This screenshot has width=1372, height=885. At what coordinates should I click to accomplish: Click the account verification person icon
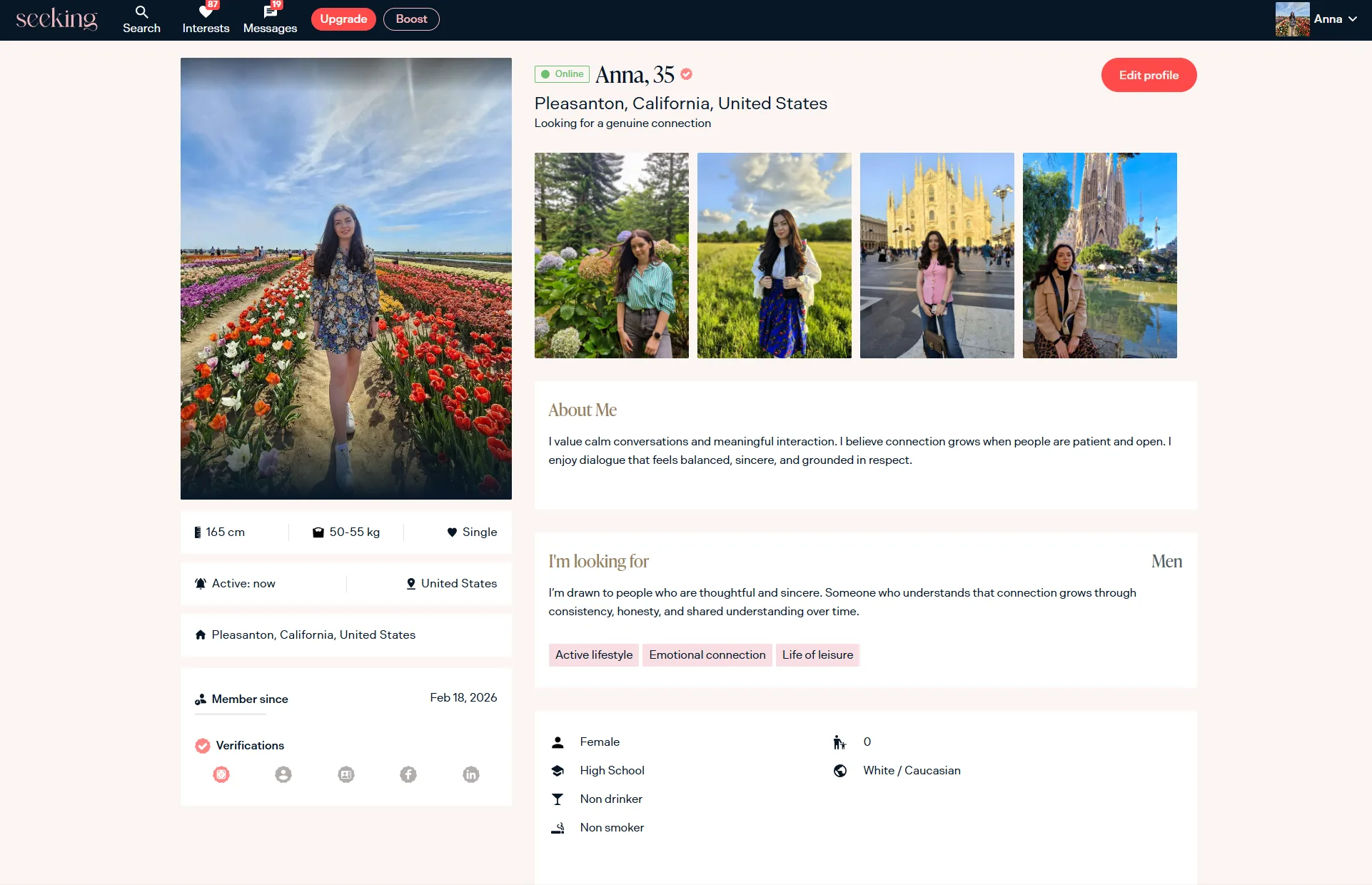click(x=283, y=774)
